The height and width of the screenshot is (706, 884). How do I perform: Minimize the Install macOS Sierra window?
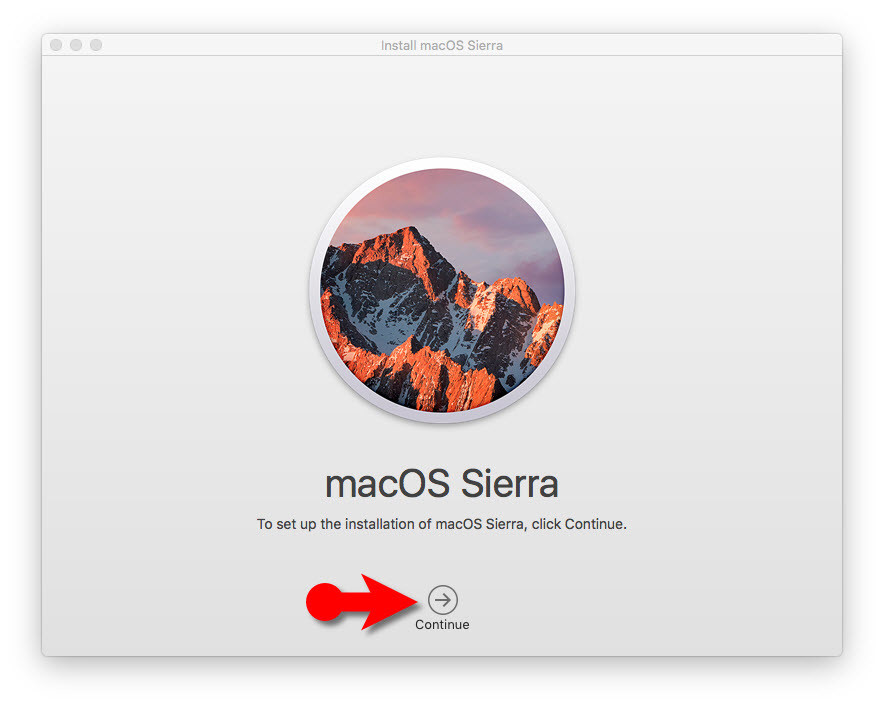point(76,45)
